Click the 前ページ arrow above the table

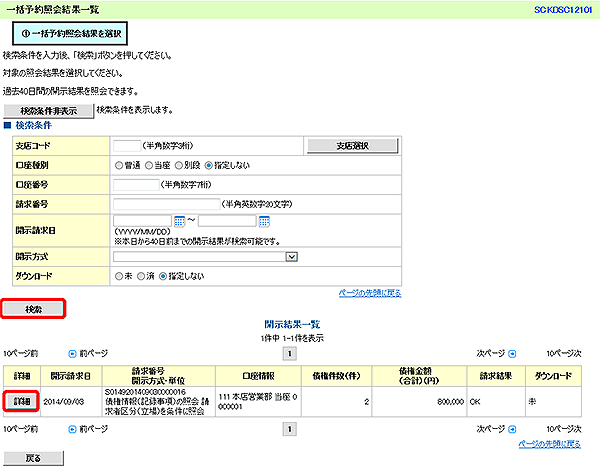(x=72, y=354)
